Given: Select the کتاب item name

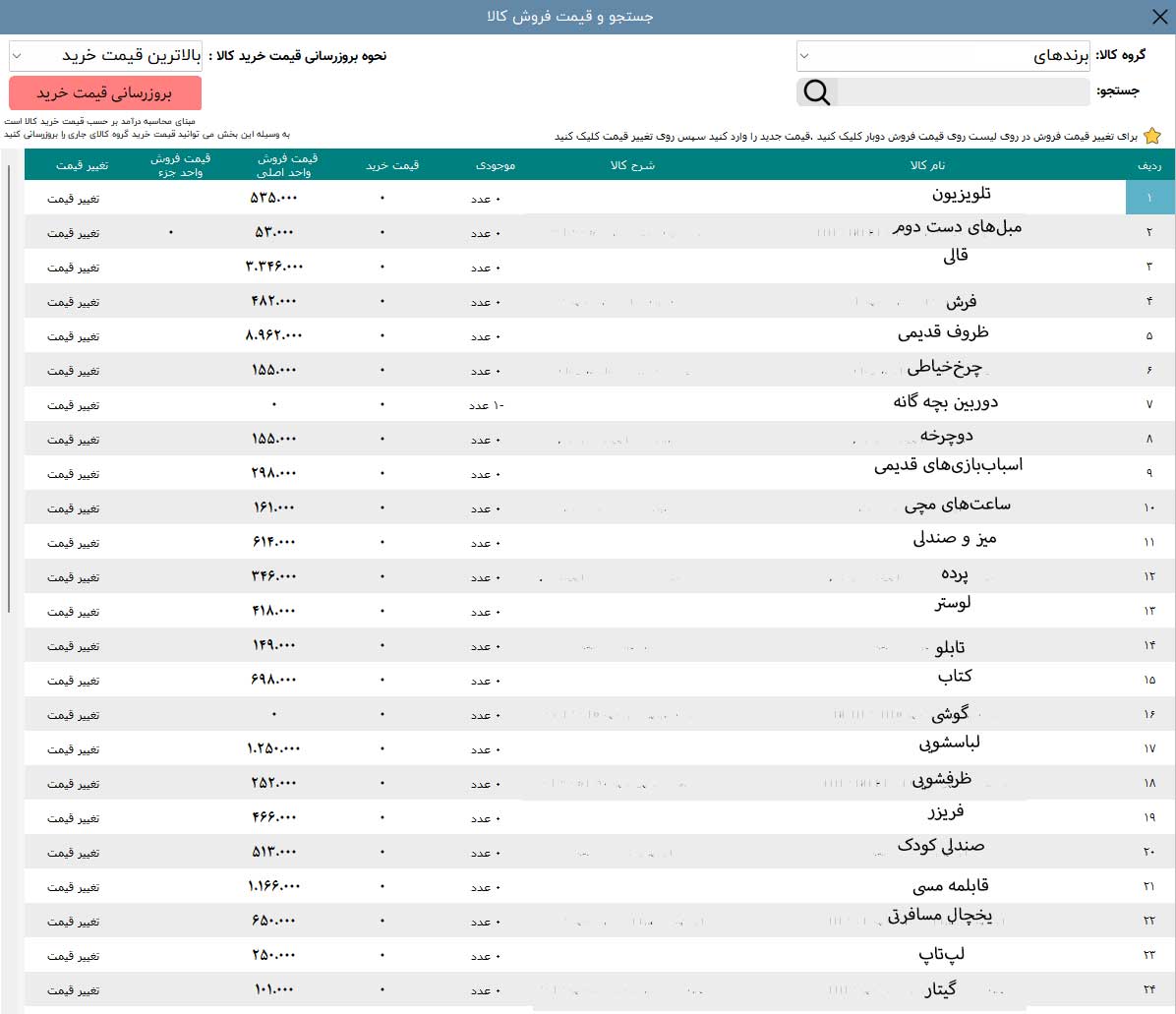Looking at the screenshot, I should coord(955,677).
